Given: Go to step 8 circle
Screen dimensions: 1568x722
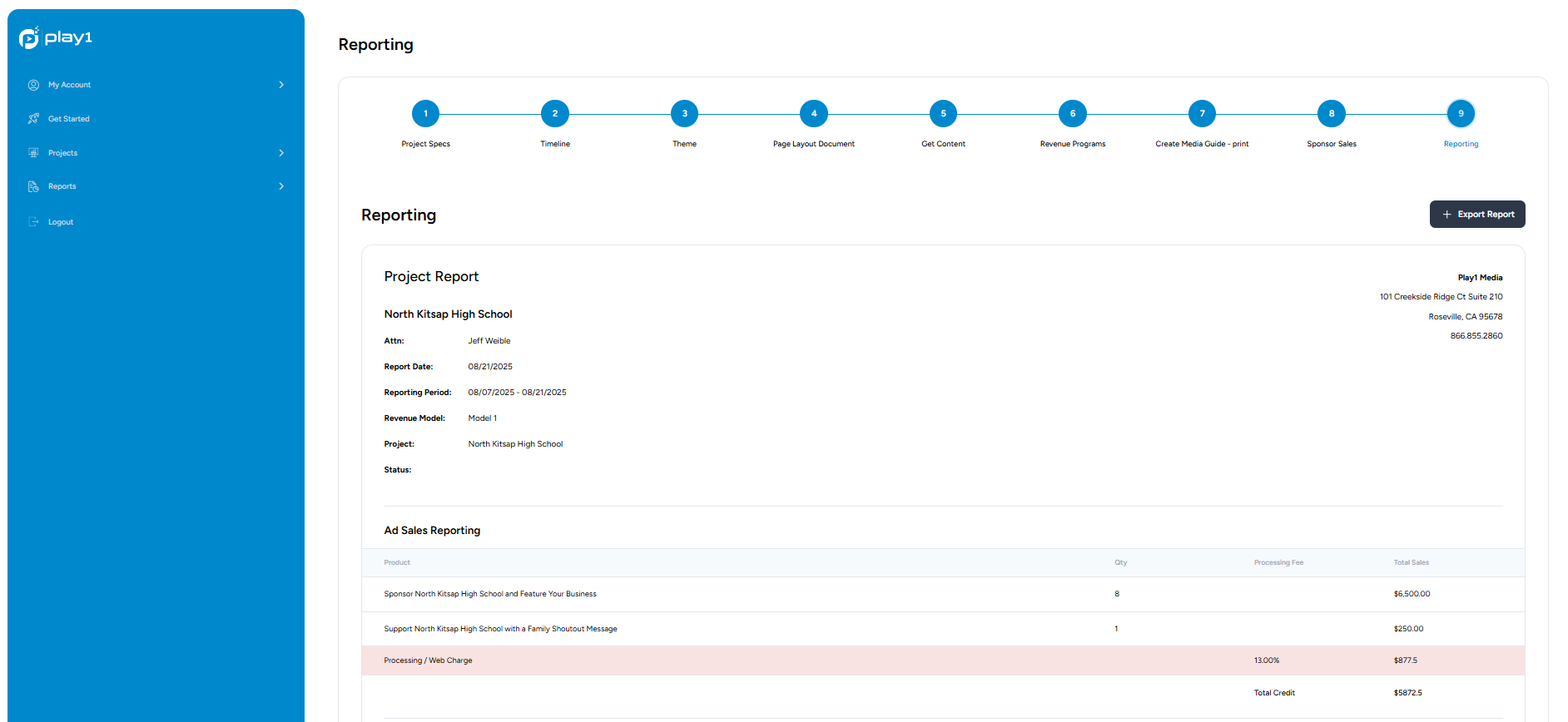Looking at the screenshot, I should coord(1332,114).
